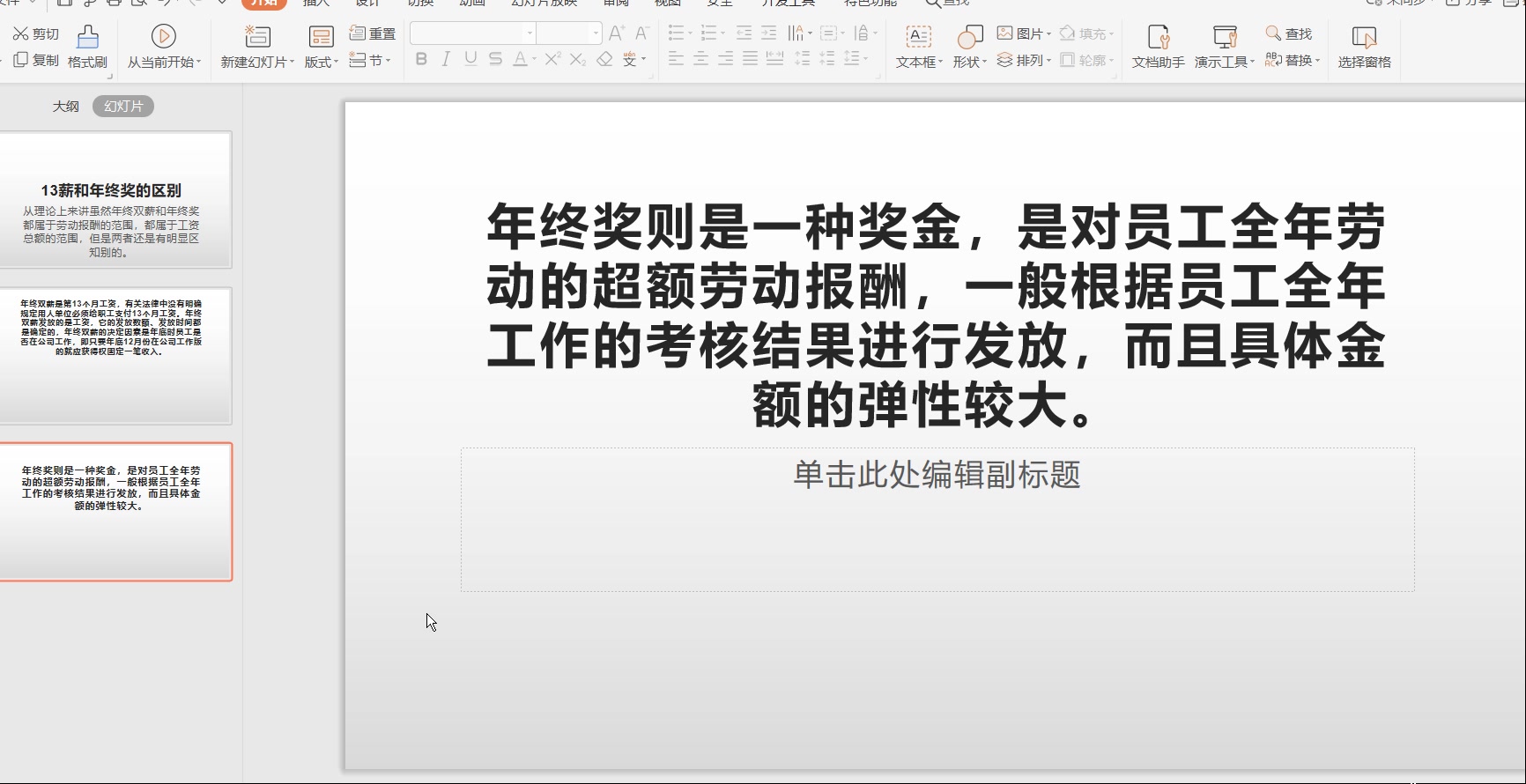Toggle subscript formatting
Screen dimensions: 1526x784
578,59
